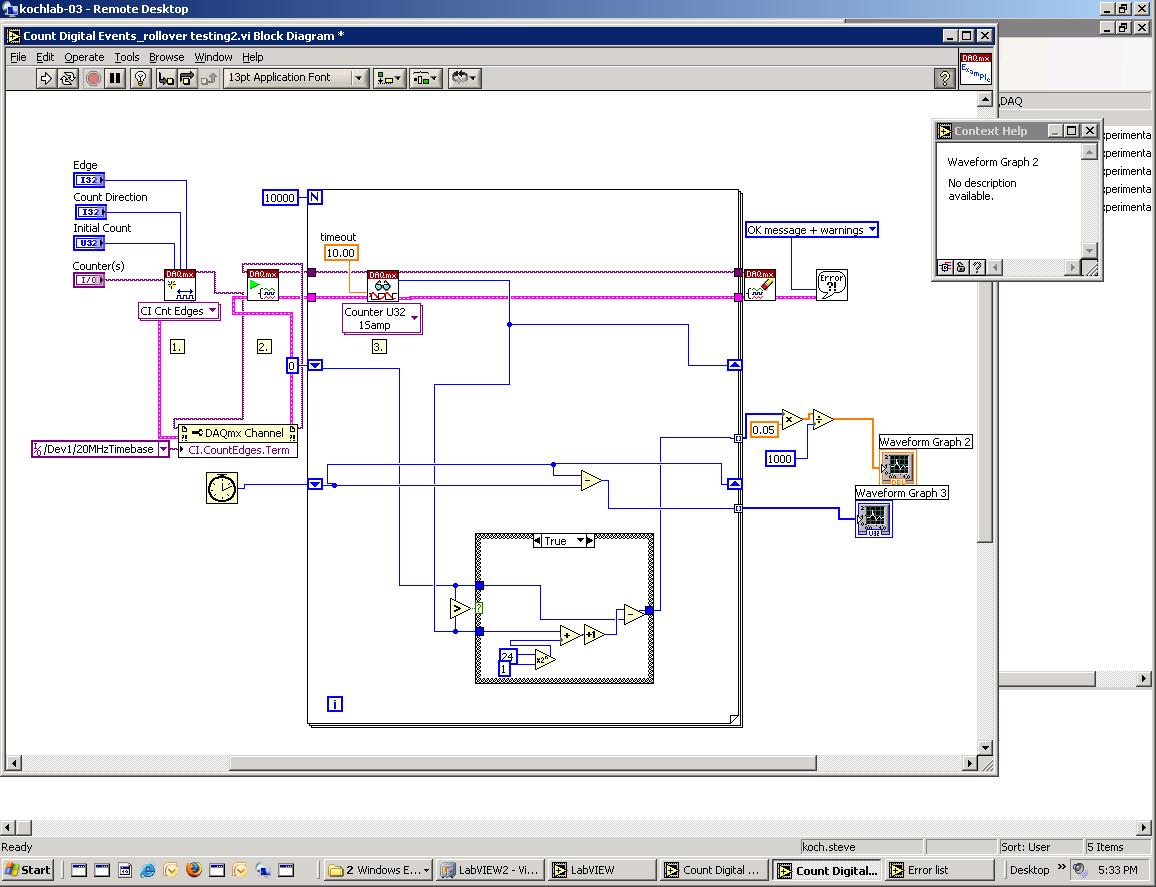
Task: Toggle the Context Help lock icon
Action: pyautogui.click(x=960, y=267)
